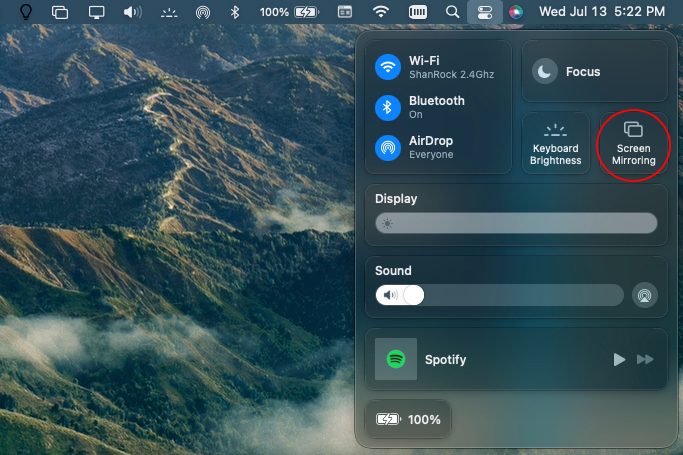Open Wi-Fi ShanRock 2.4Ghz network details
This screenshot has width=683, height=455.
(x=451, y=67)
